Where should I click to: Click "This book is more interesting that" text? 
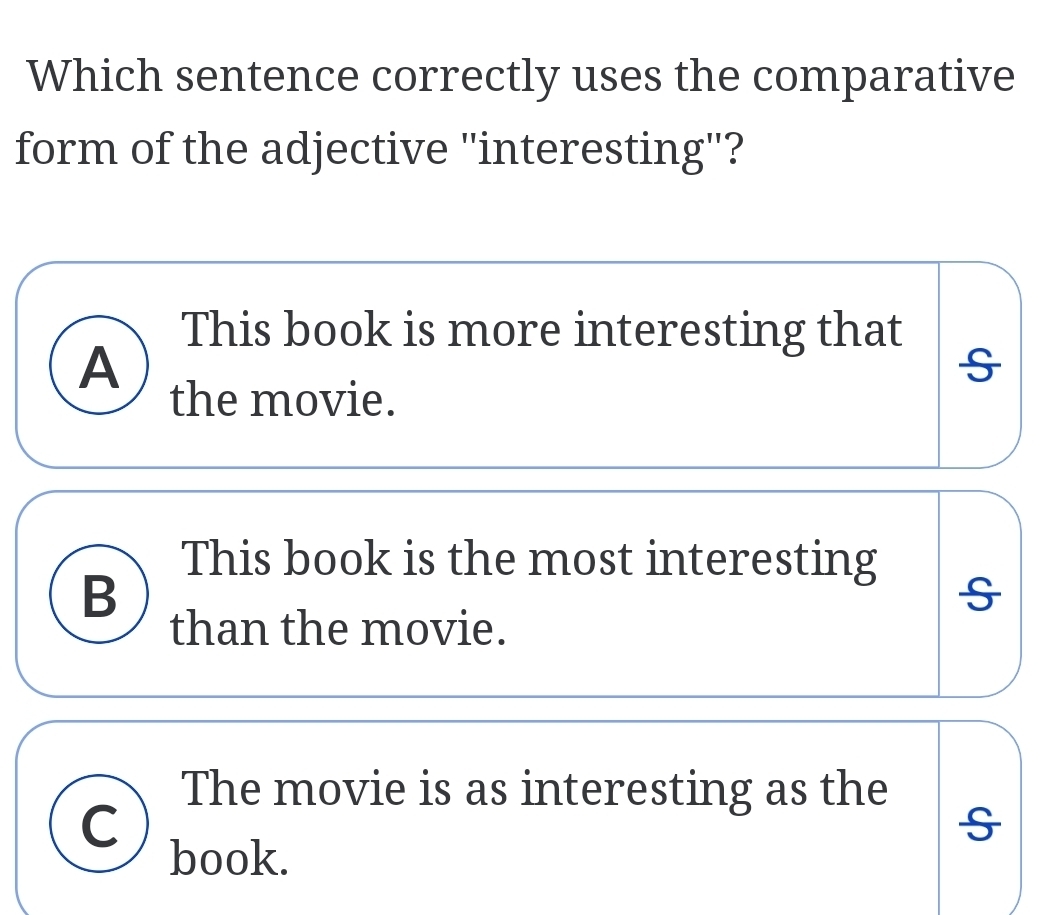(542, 331)
